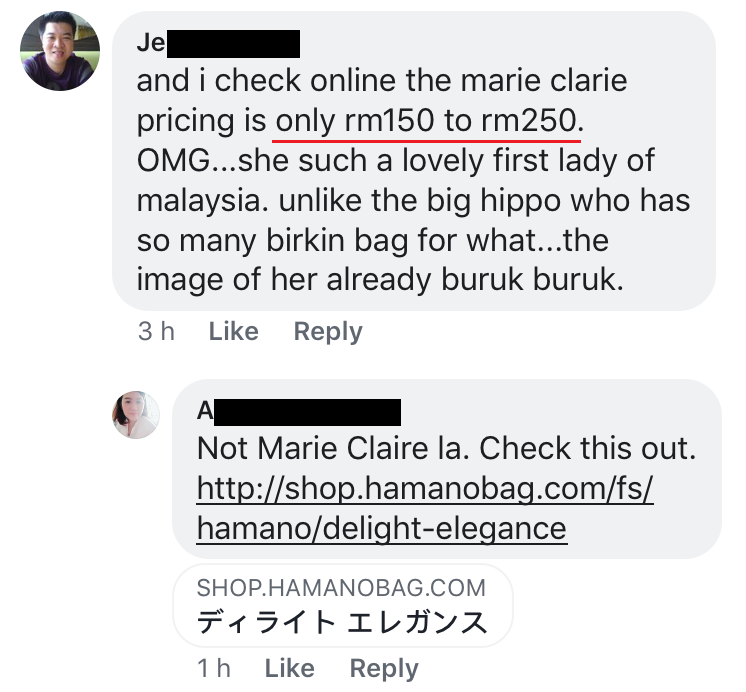Open the "3 h" comment timestamp

[x=156, y=331]
